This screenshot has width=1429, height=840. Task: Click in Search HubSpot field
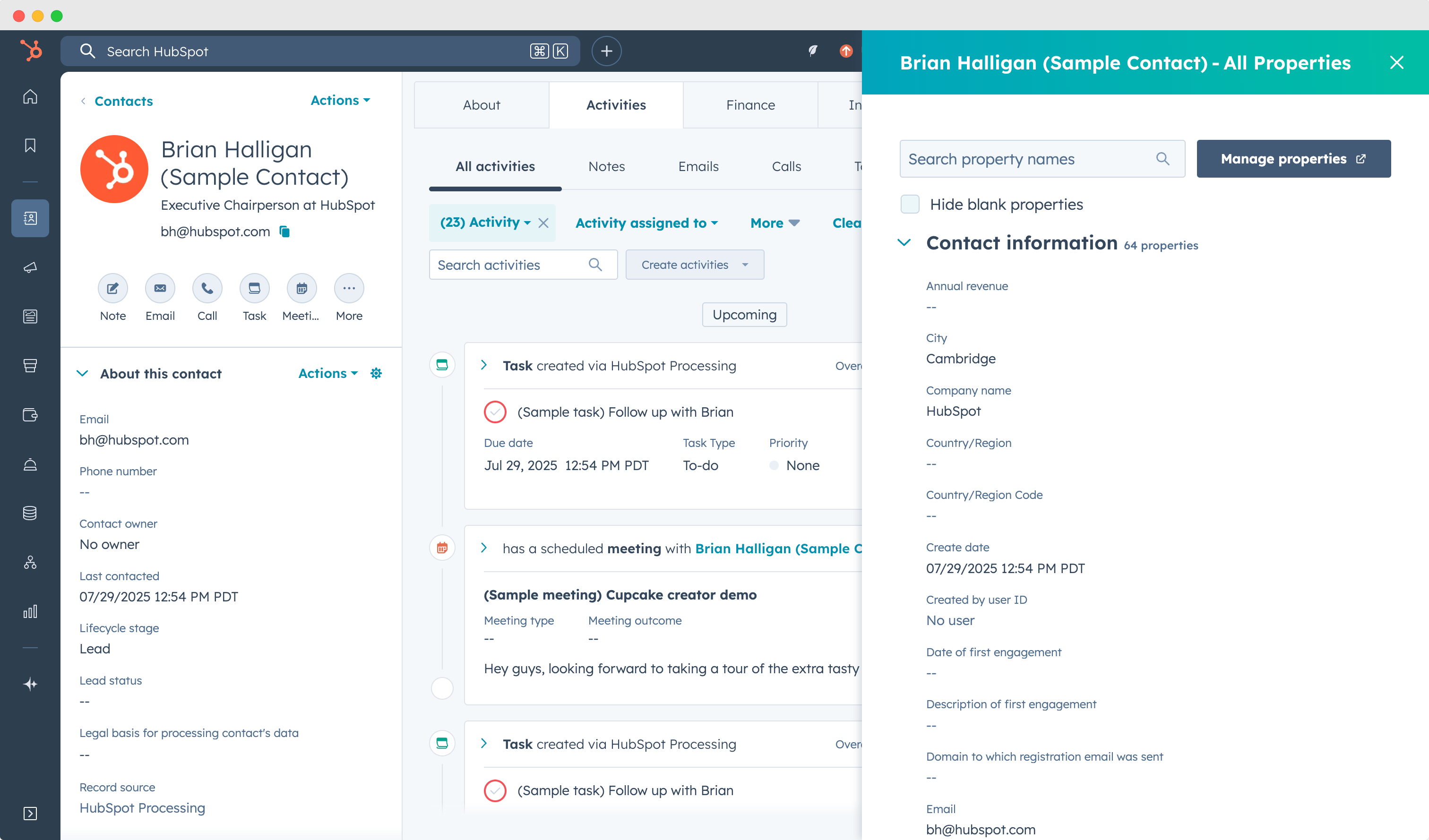[320, 51]
